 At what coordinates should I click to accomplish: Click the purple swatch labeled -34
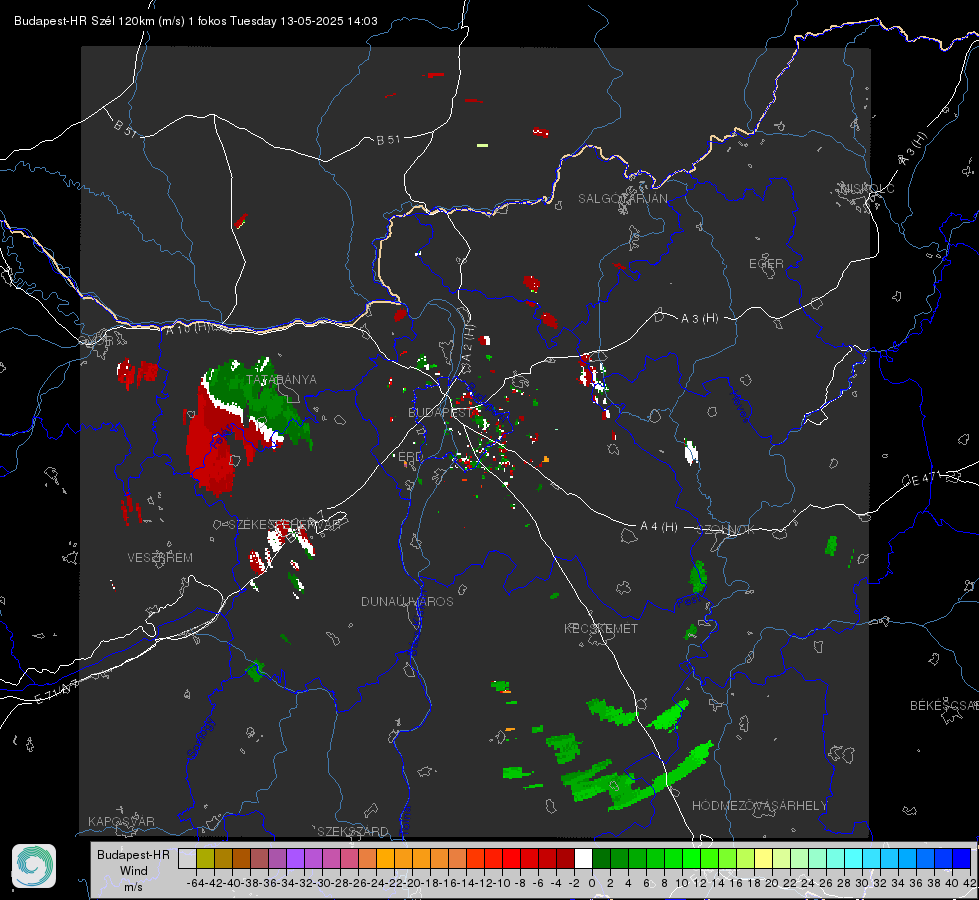(x=295, y=859)
